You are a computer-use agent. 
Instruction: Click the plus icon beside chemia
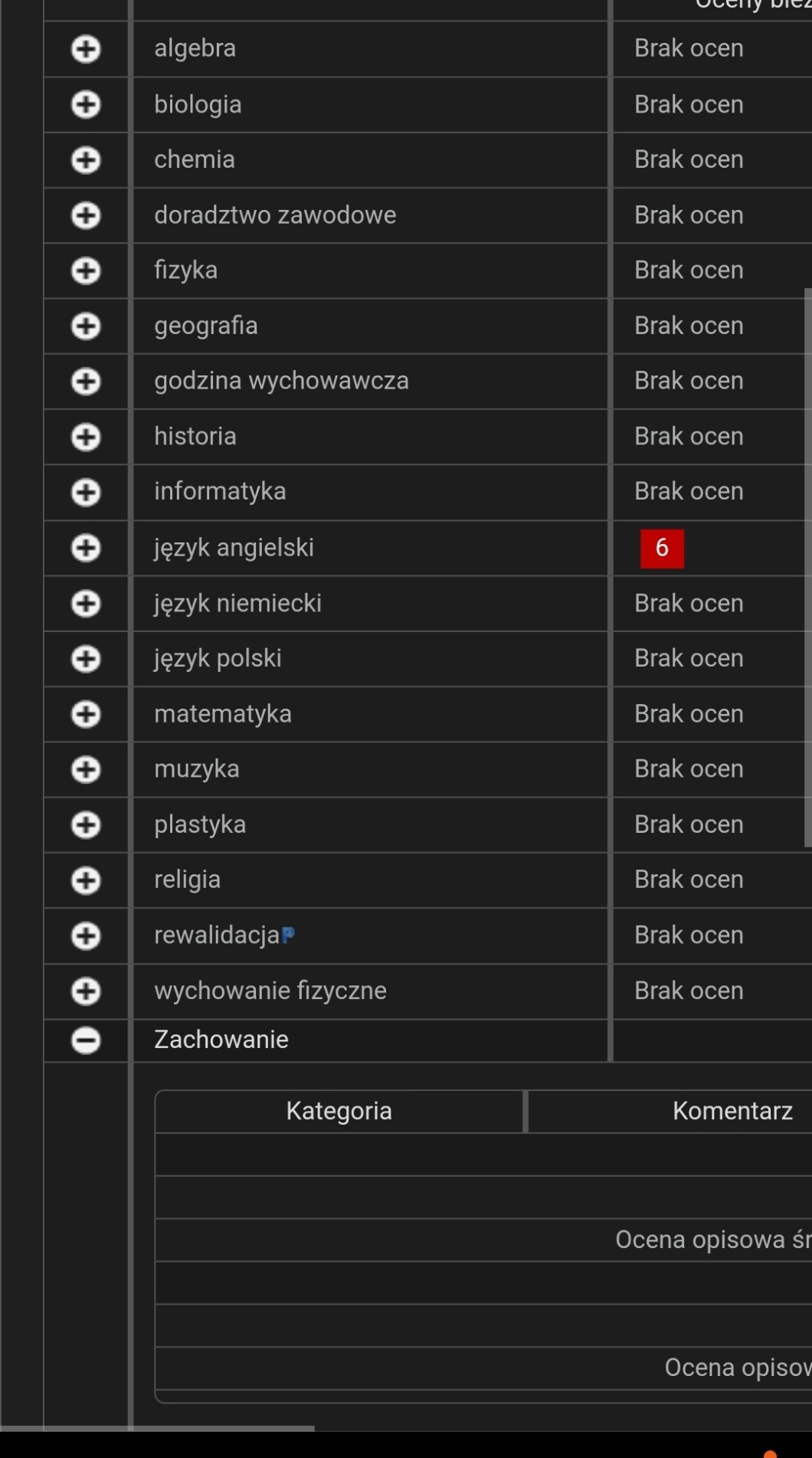point(86,160)
